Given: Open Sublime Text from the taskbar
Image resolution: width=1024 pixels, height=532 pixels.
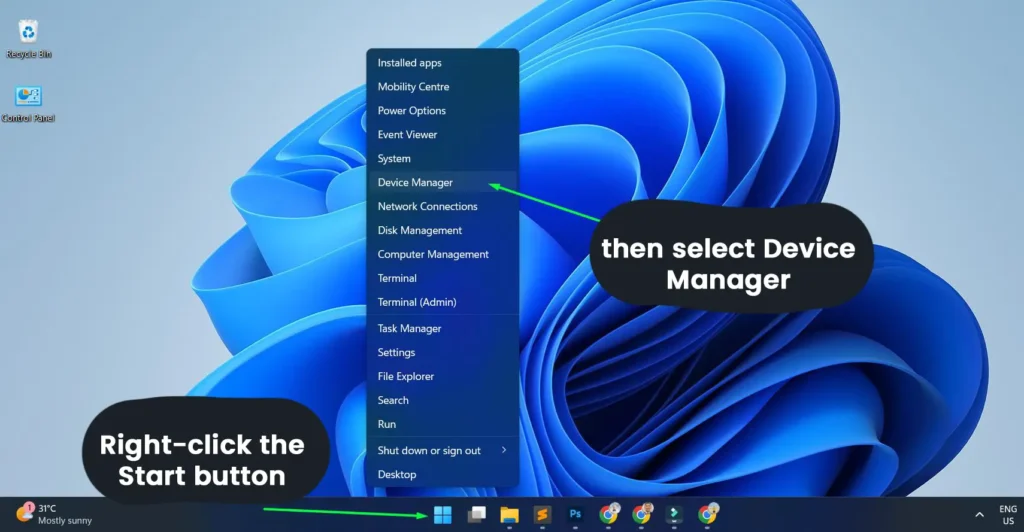Looking at the screenshot, I should coord(542,515).
